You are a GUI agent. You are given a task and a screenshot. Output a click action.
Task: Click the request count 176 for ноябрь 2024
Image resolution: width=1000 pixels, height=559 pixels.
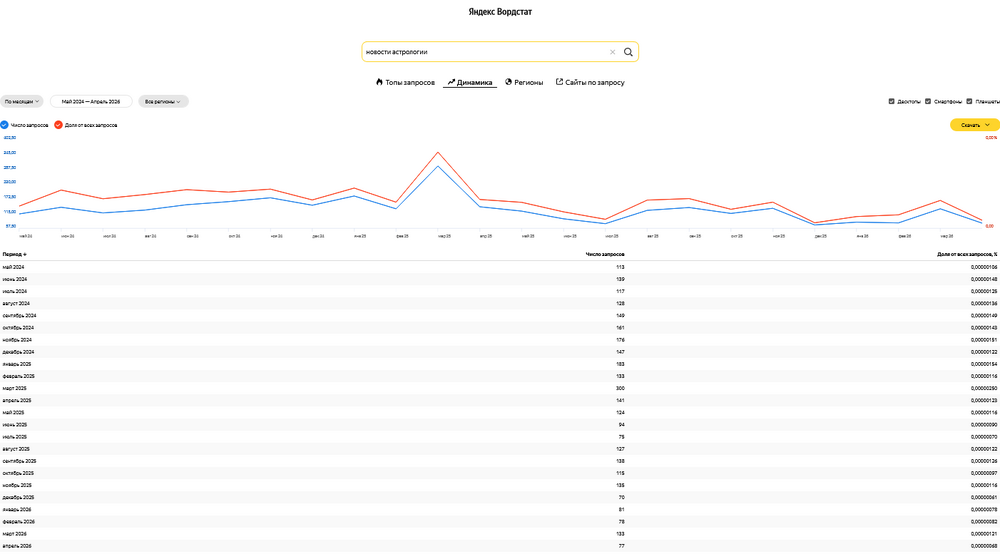(621, 340)
